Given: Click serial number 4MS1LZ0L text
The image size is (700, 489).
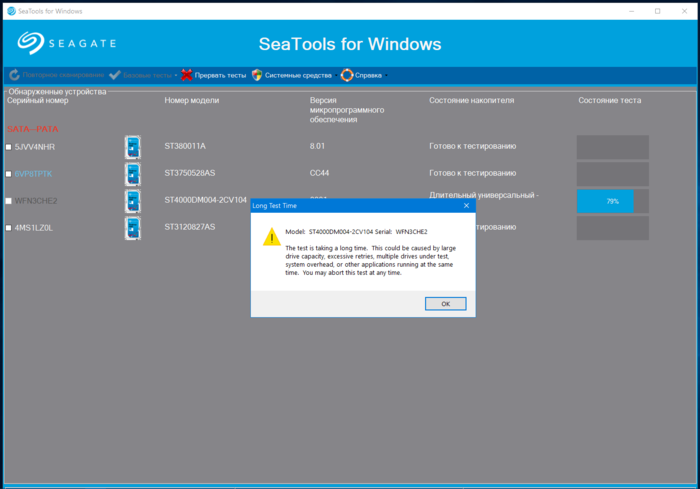Looking at the screenshot, I should point(34,228).
